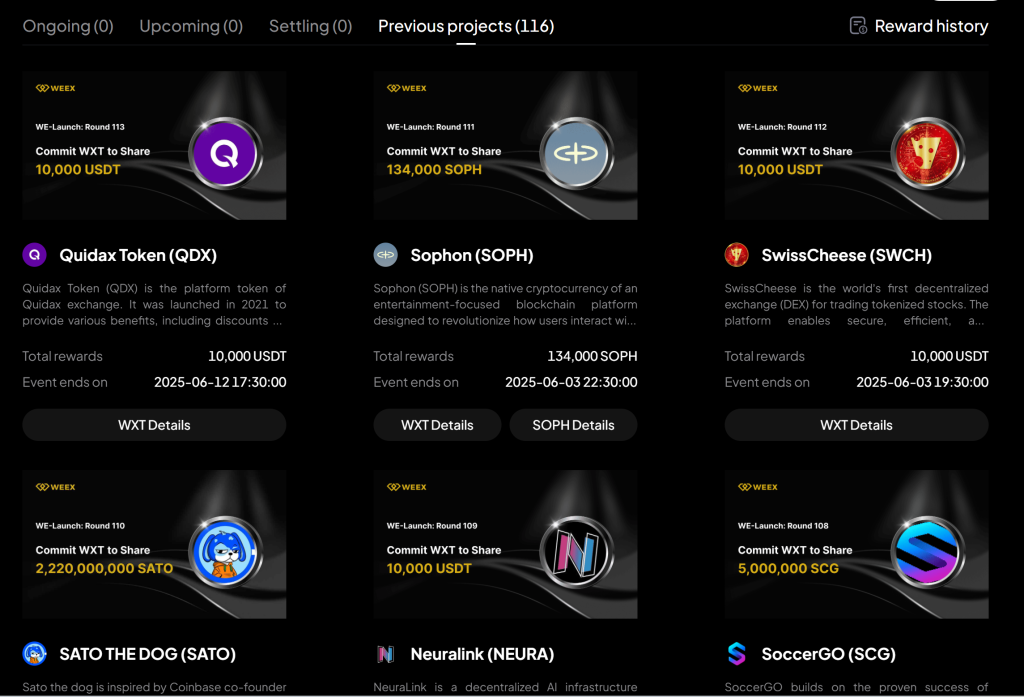Open the Neuralink (NEURA) project title
The width and height of the screenshot is (1024, 697).
coord(482,654)
